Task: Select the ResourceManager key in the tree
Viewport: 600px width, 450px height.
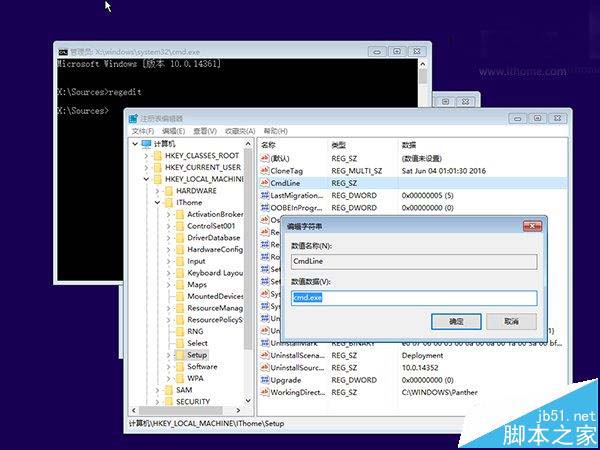Action: tap(215, 308)
